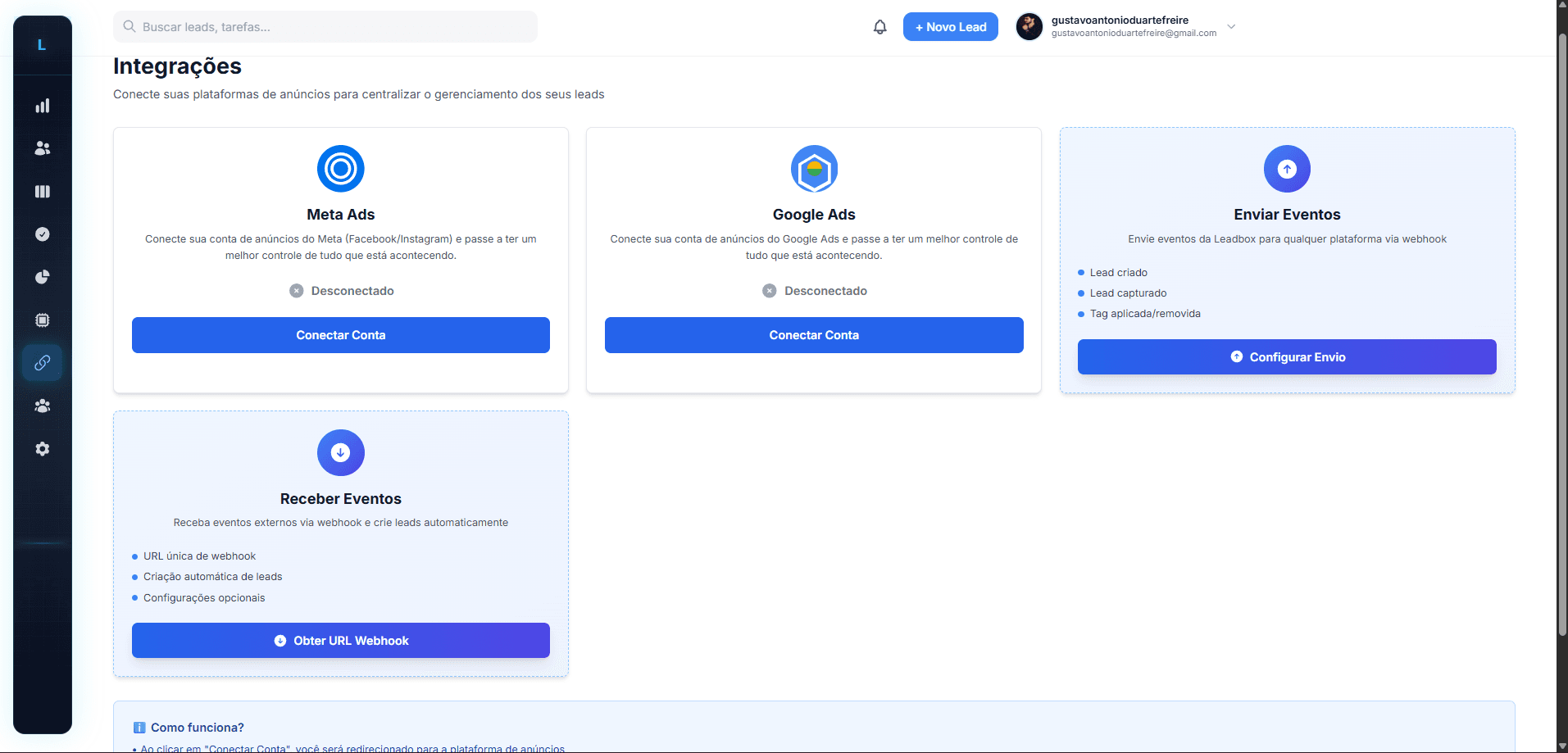1568x753 pixels.
Task: Click the Obter URL Webhook button
Action: [x=340, y=641]
